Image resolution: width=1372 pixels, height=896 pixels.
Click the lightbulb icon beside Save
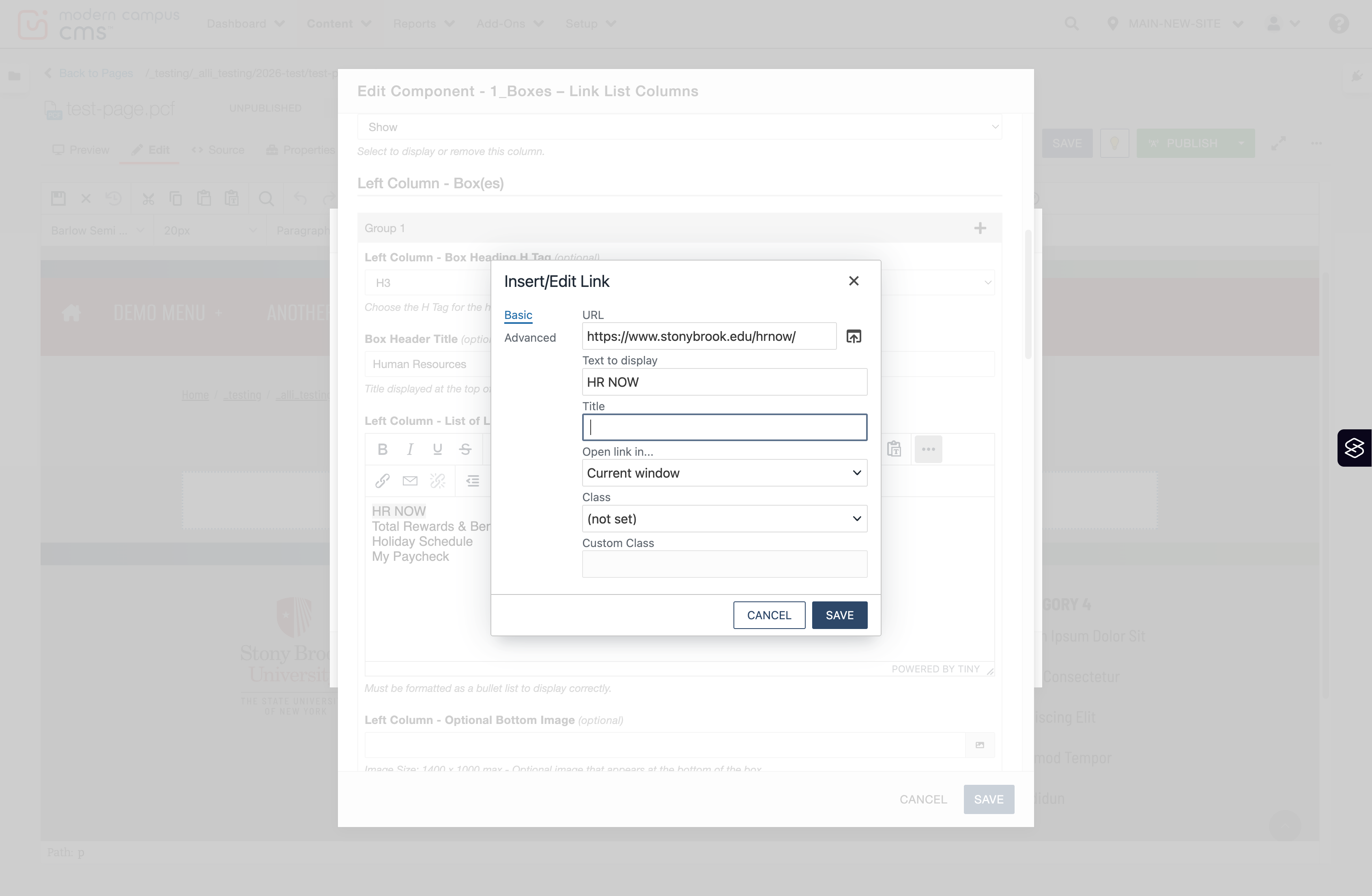1114,143
